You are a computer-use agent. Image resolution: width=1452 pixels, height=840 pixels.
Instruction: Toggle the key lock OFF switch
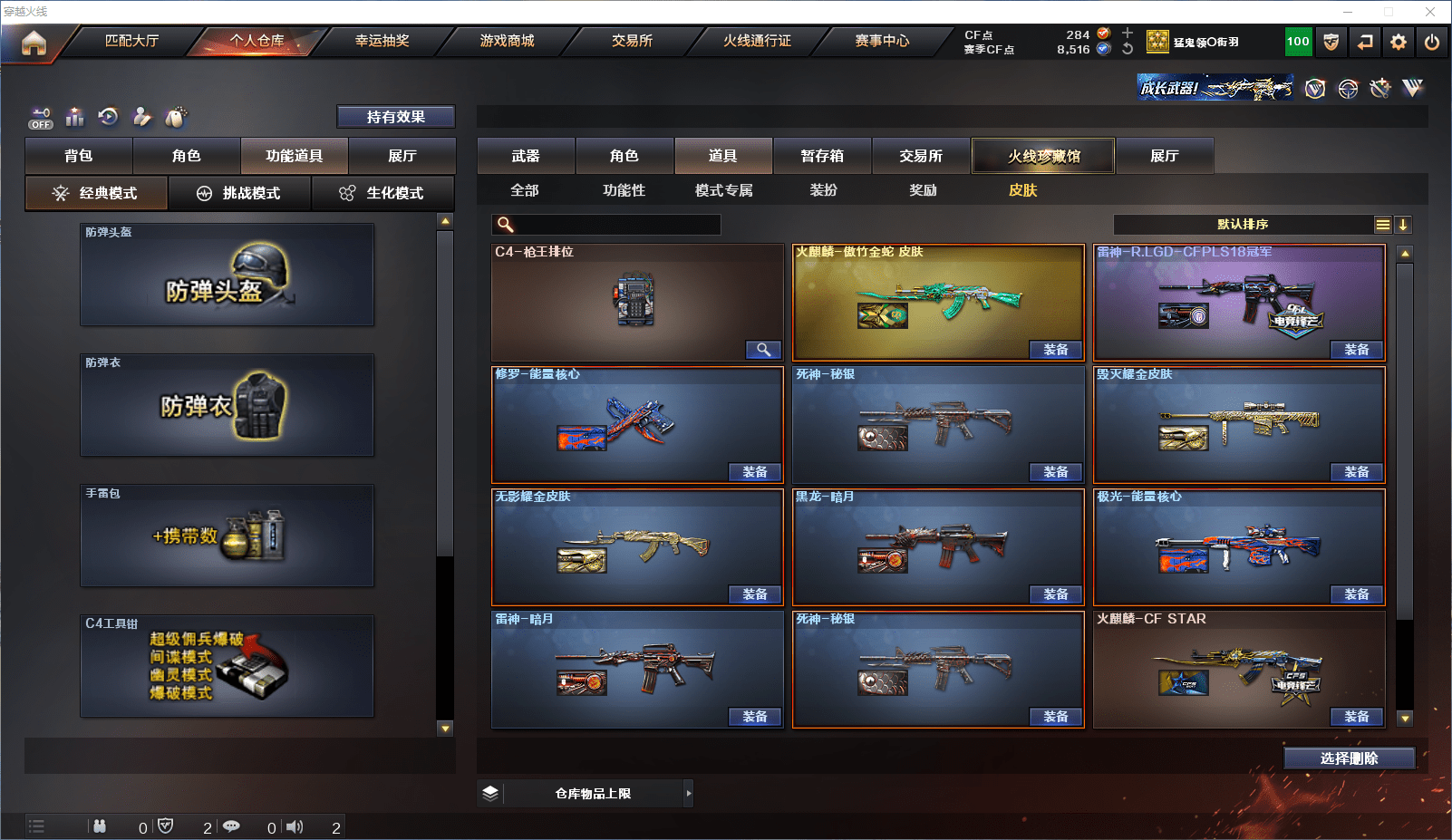click(x=41, y=118)
